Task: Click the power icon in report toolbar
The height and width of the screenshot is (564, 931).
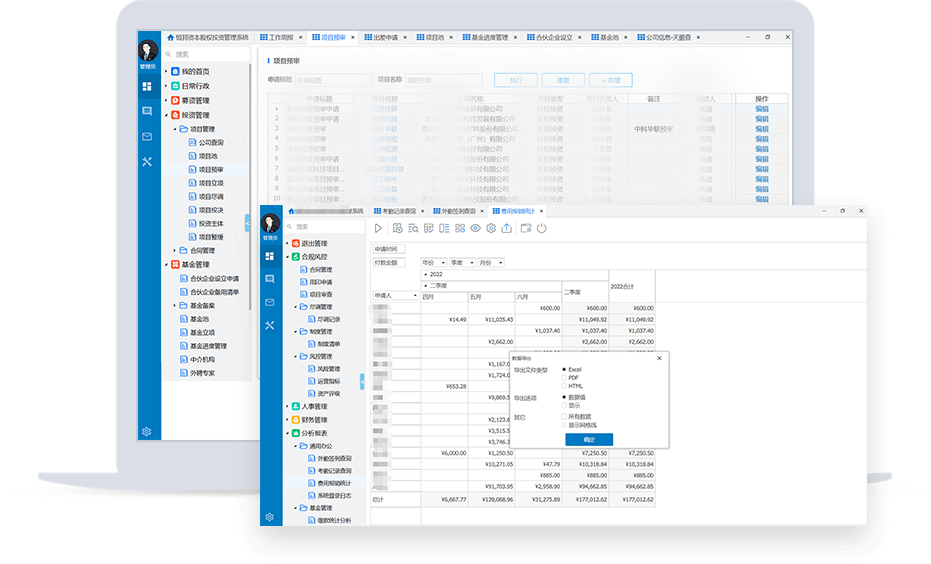Action: pyautogui.click(x=542, y=228)
